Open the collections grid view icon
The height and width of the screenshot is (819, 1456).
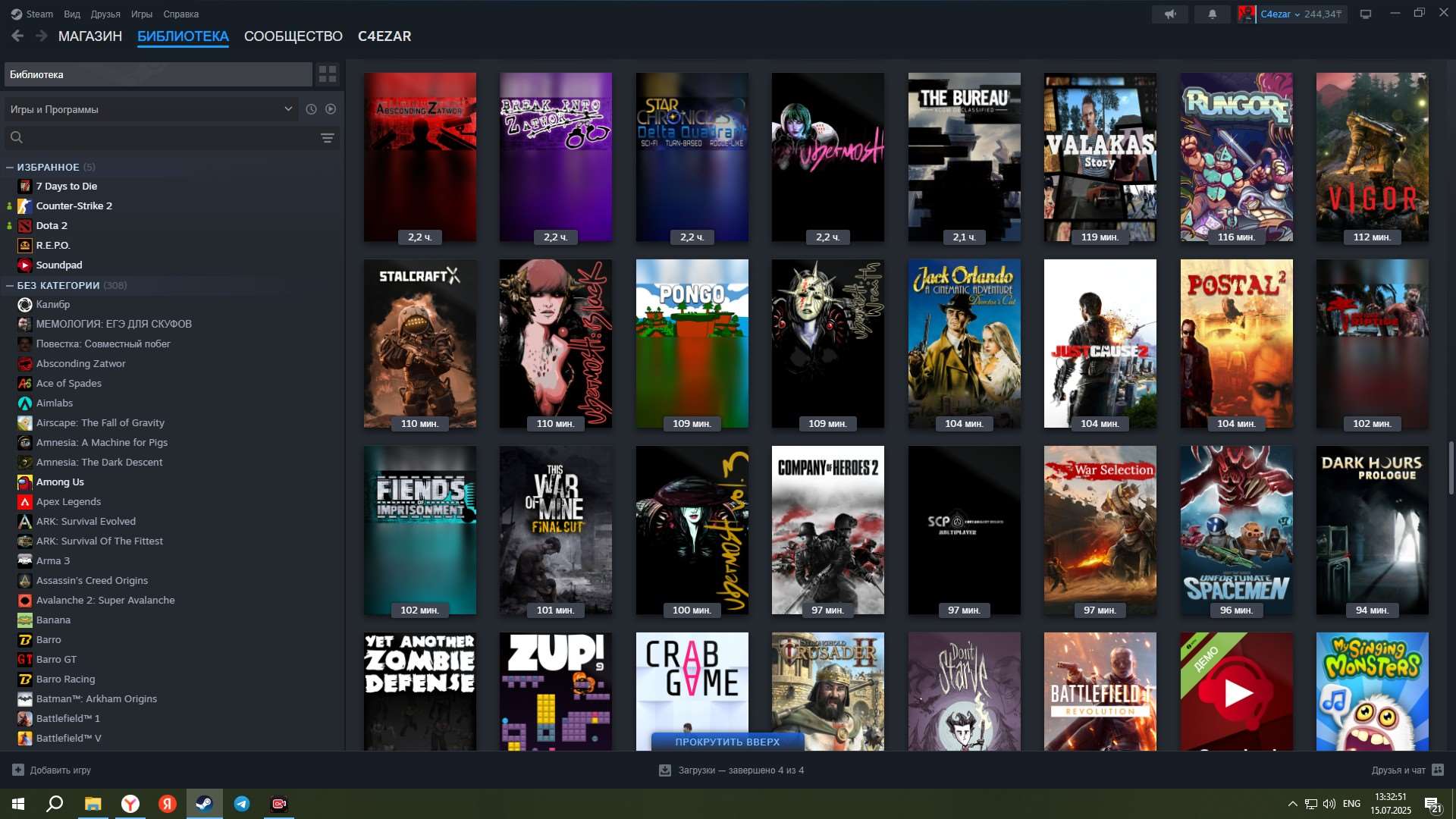328,74
